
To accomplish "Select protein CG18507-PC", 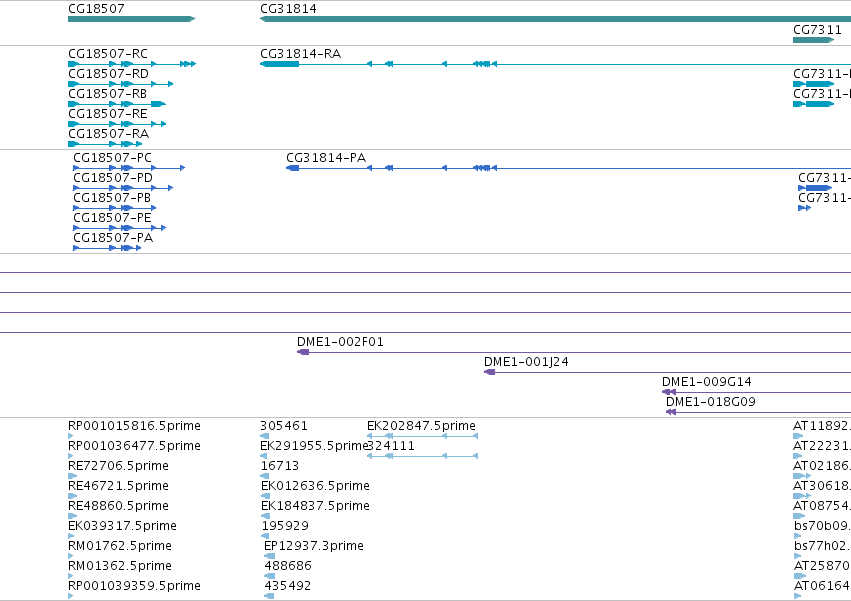I will point(129,168).
